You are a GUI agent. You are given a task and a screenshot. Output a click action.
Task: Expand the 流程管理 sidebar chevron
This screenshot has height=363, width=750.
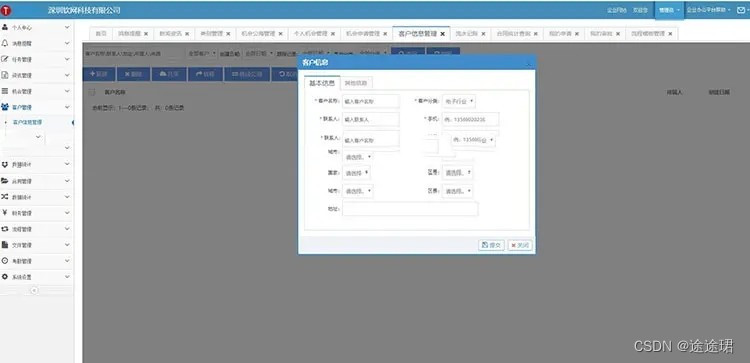point(67,229)
